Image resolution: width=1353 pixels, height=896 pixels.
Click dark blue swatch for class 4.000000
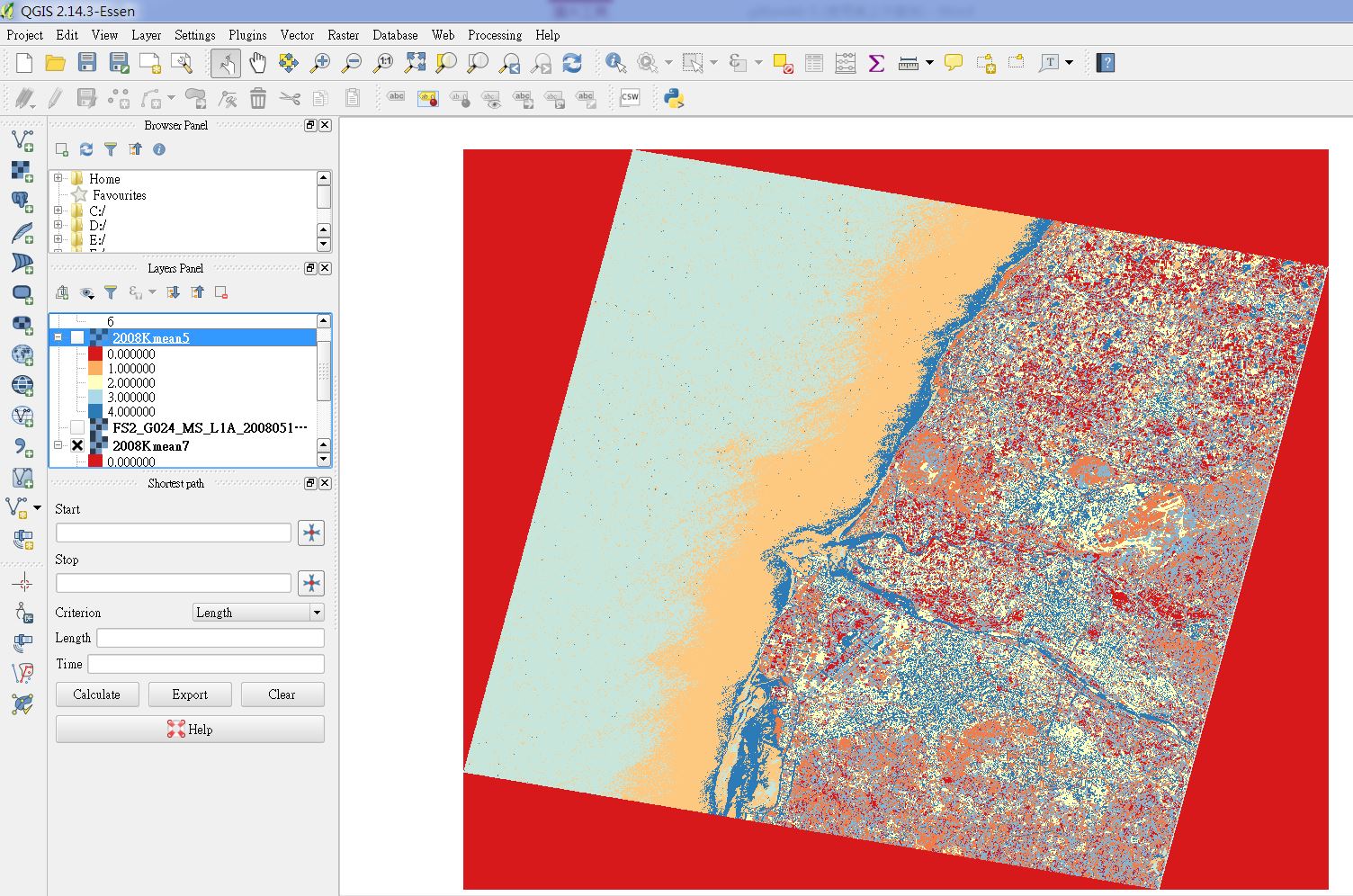tap(95, 412)
